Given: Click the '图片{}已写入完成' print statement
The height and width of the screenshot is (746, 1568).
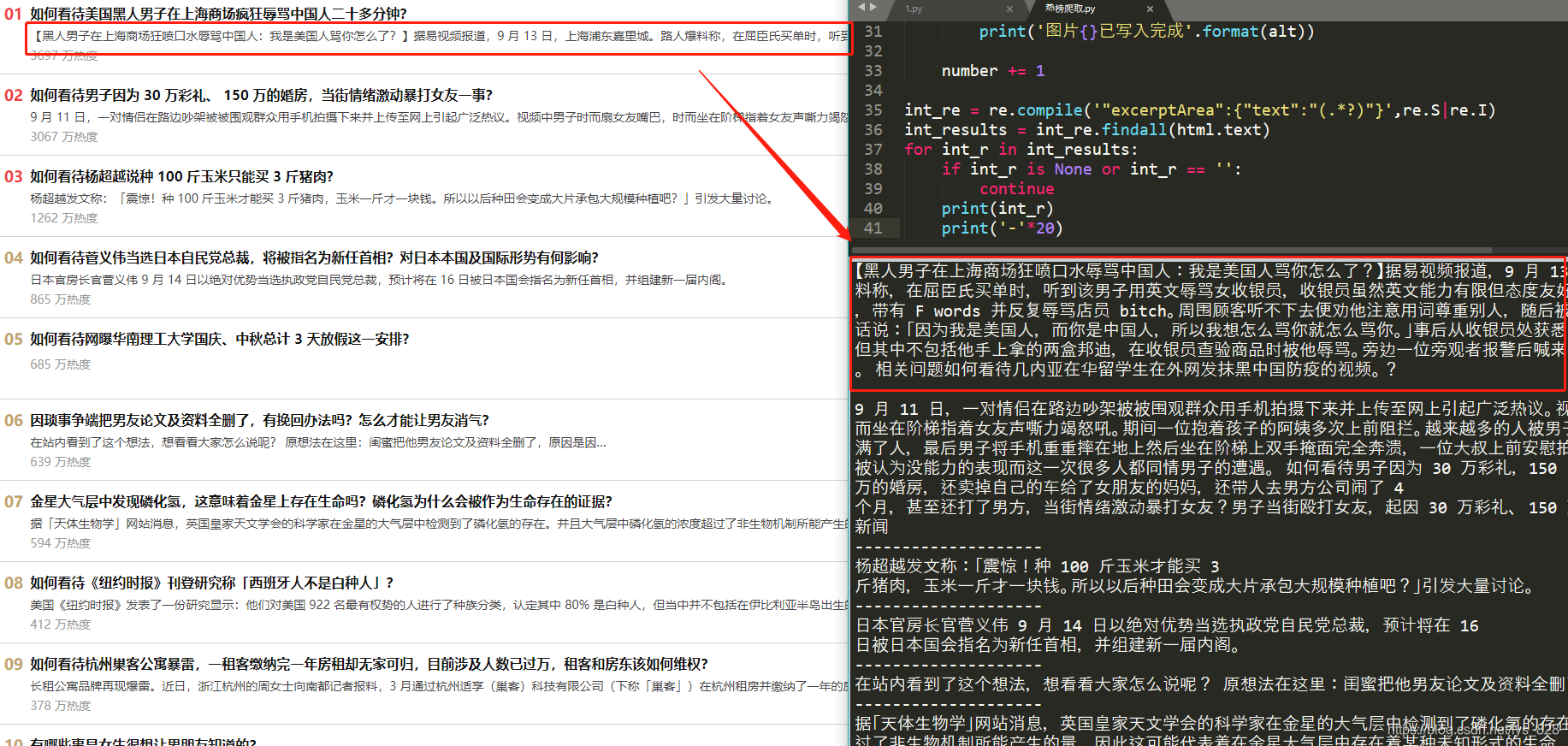Looking at the screenshot, I should 1146,32.
